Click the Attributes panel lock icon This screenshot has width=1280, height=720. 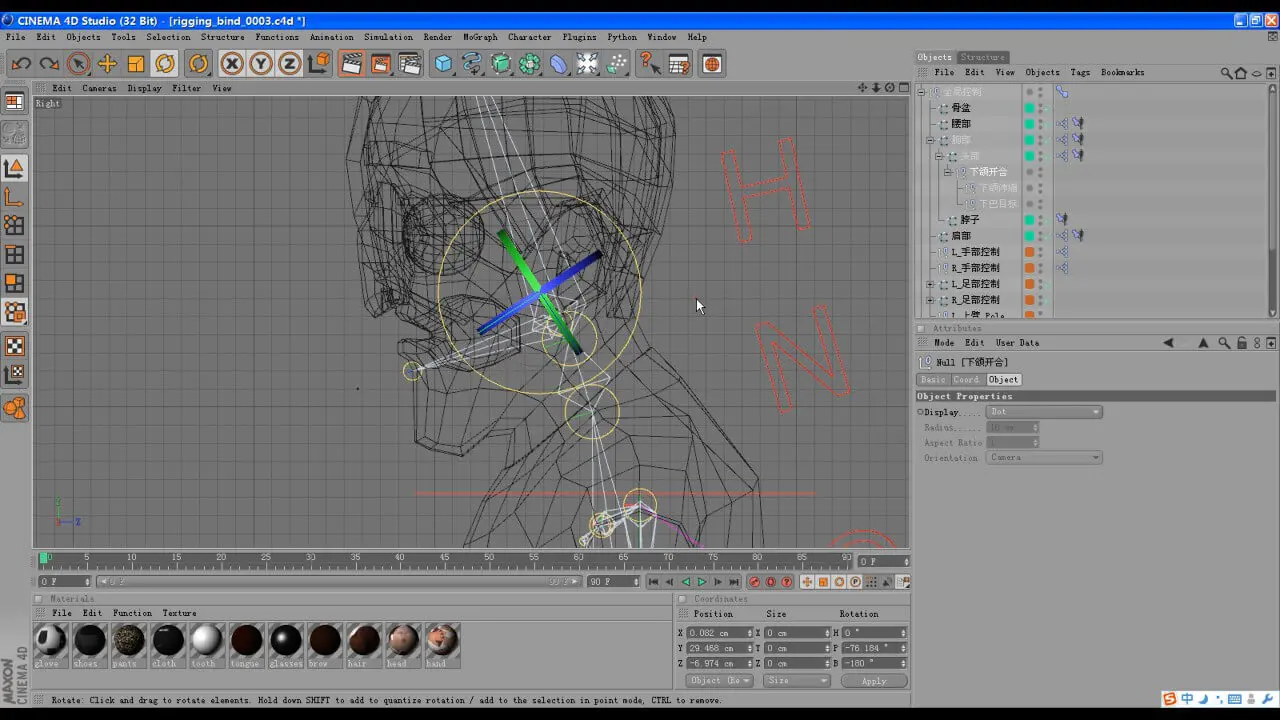click(1242, 343)
